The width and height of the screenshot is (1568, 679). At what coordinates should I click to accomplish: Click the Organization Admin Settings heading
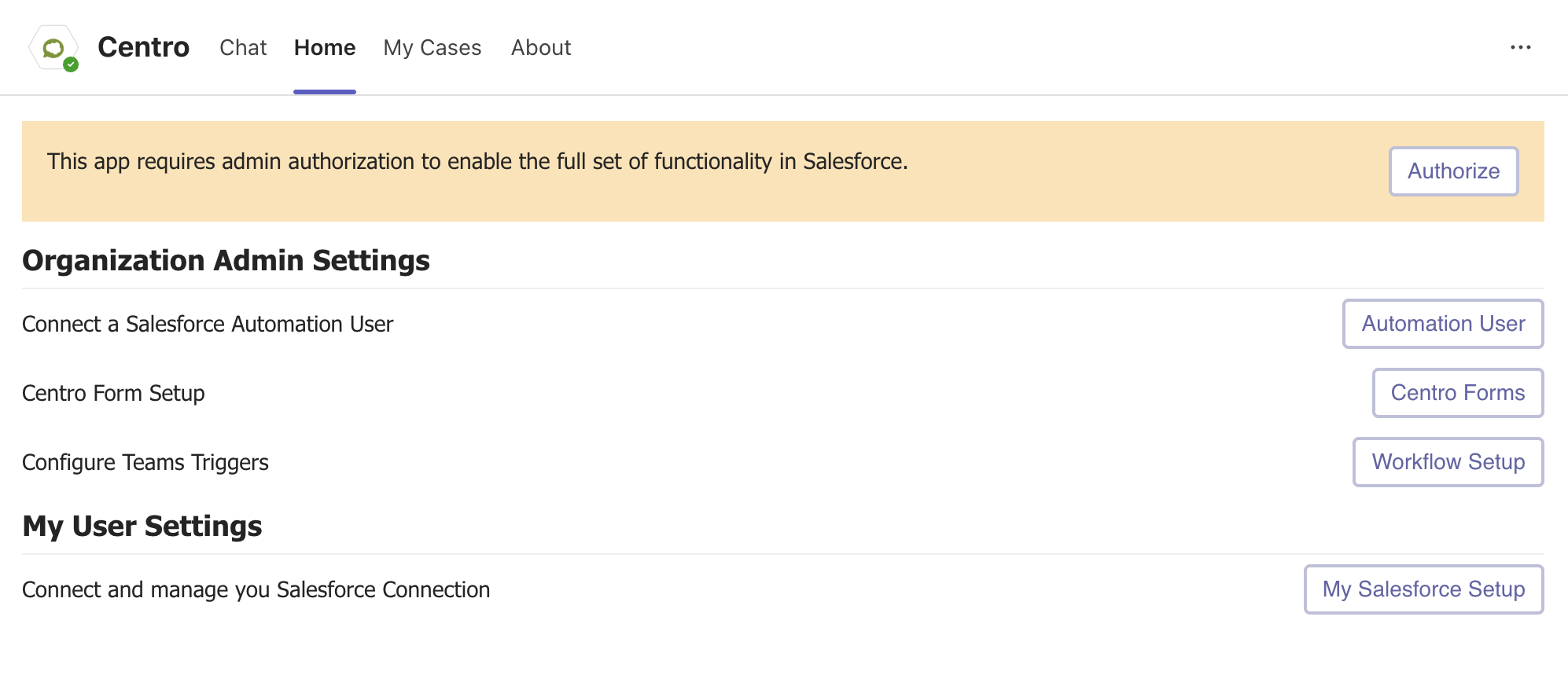226,260
